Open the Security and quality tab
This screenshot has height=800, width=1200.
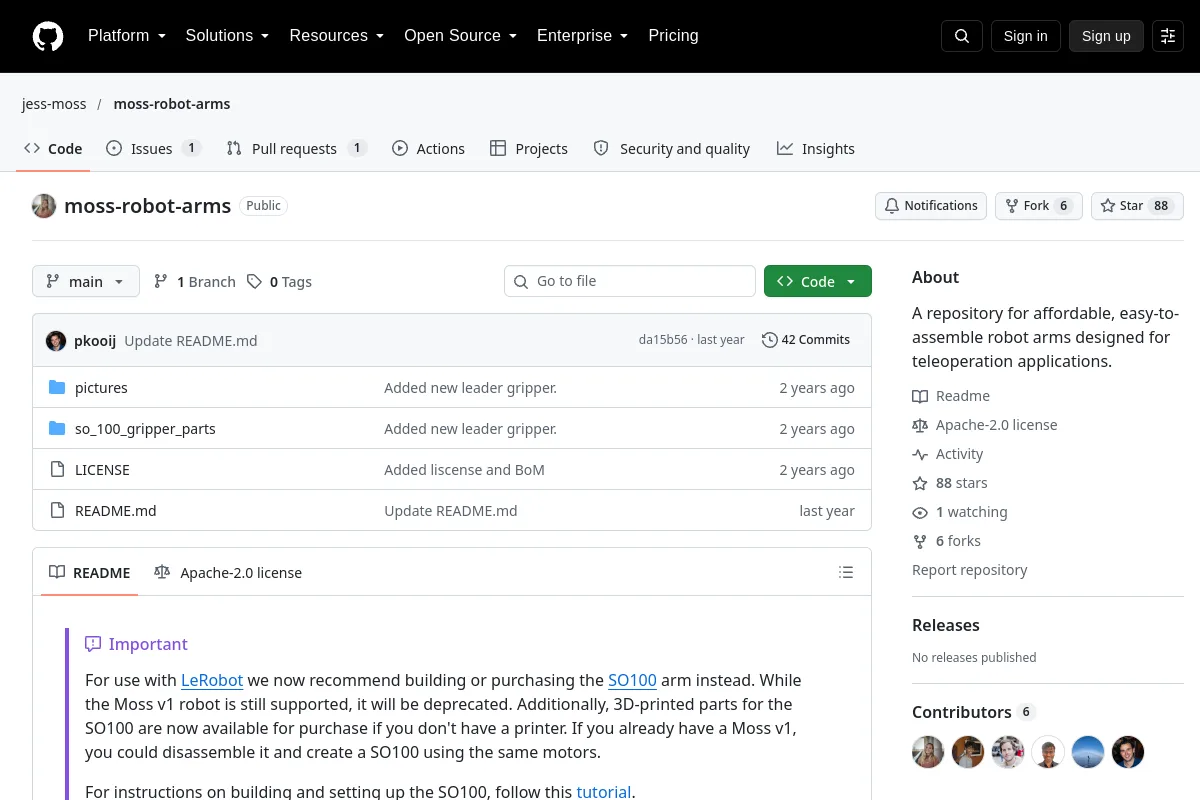tap(671, 148)
